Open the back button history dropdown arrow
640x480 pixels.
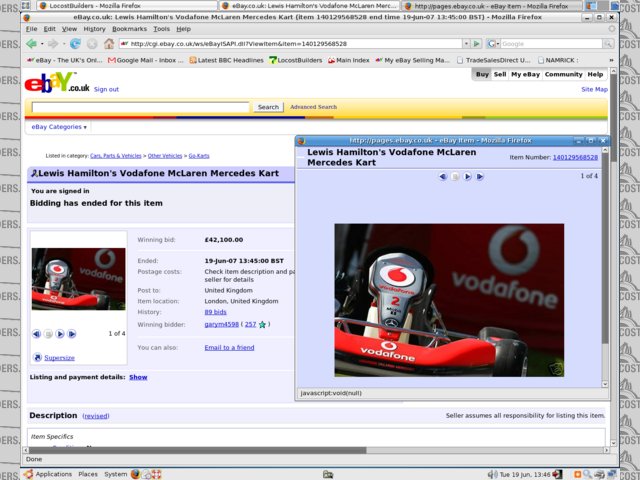(x=42, y=44)
